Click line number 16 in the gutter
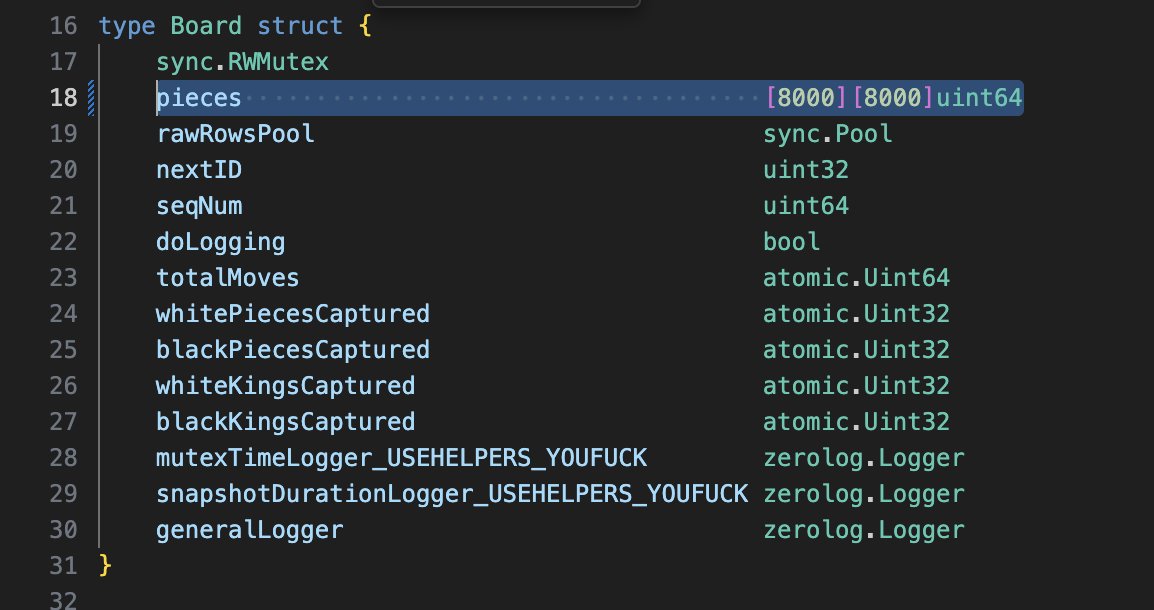Viewport: 1154px width, 610px height. (63, 26)
